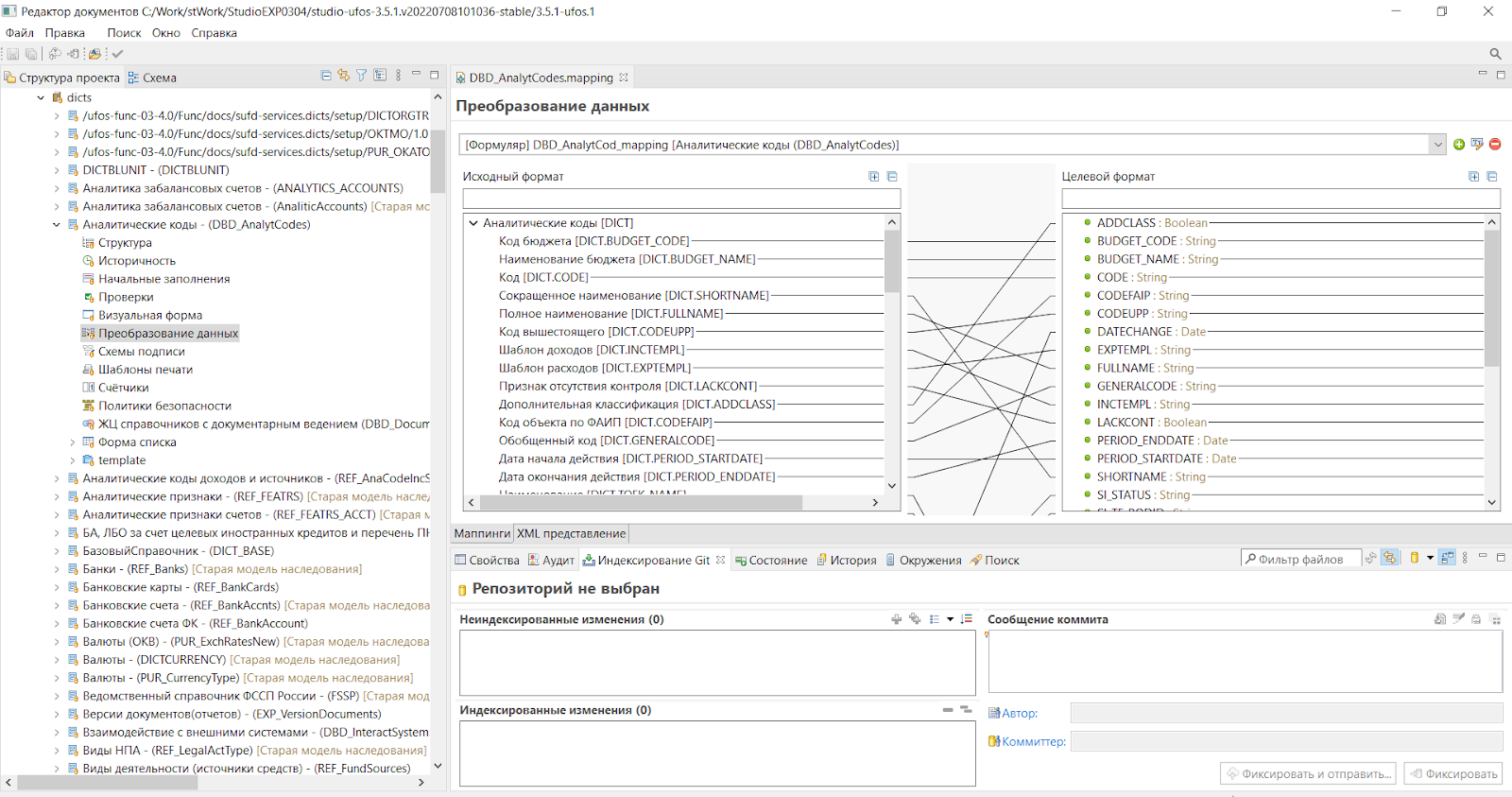The width and height of the screenshot is (1512, 797).
Task: Click Фиксировать и отправить button
Action: click(x=1309, y=773)
